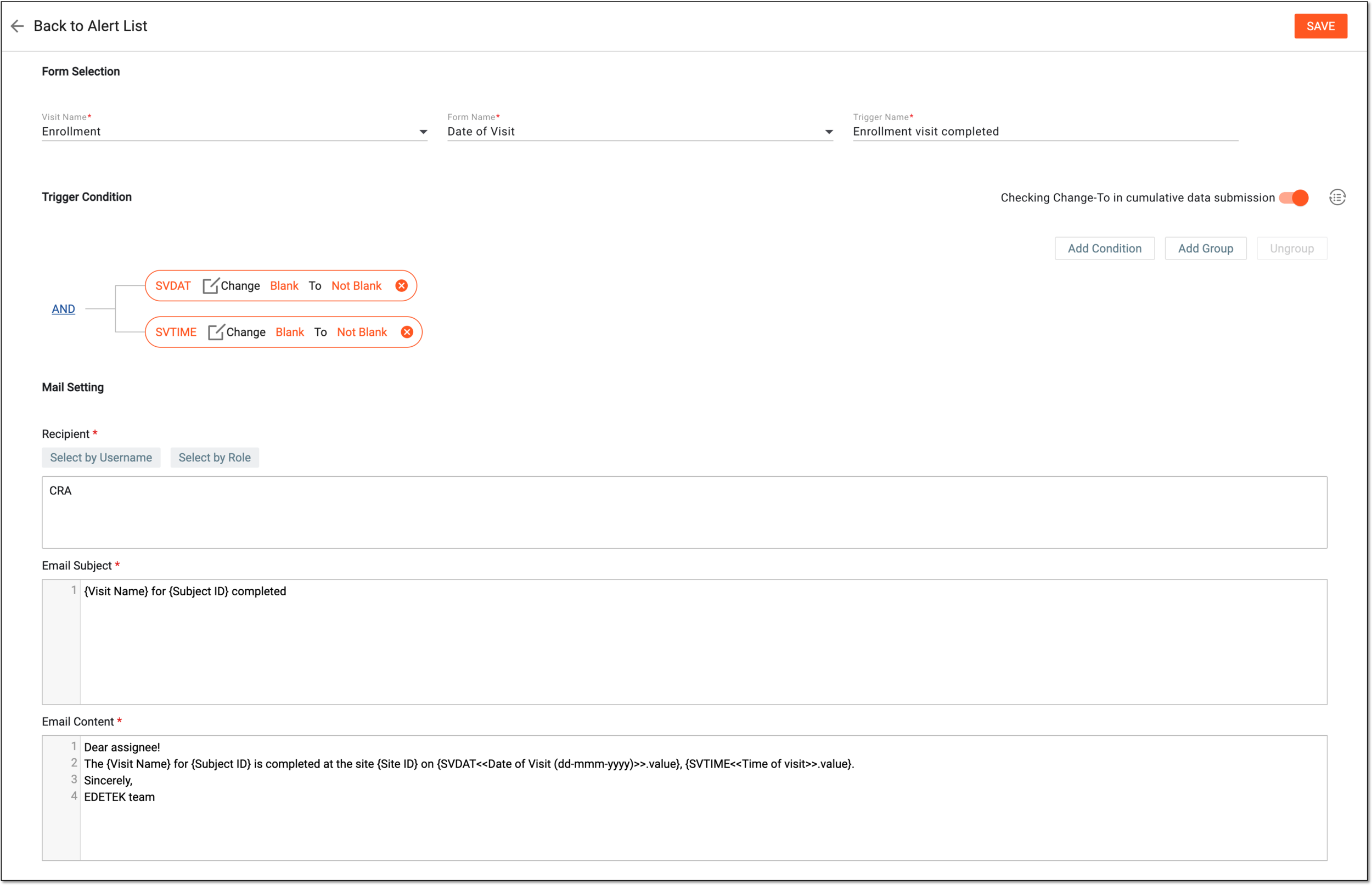Click the Email Subject line text
Image resolution: width=1372 pixels, height=885 pixels.
pos(184,591)
